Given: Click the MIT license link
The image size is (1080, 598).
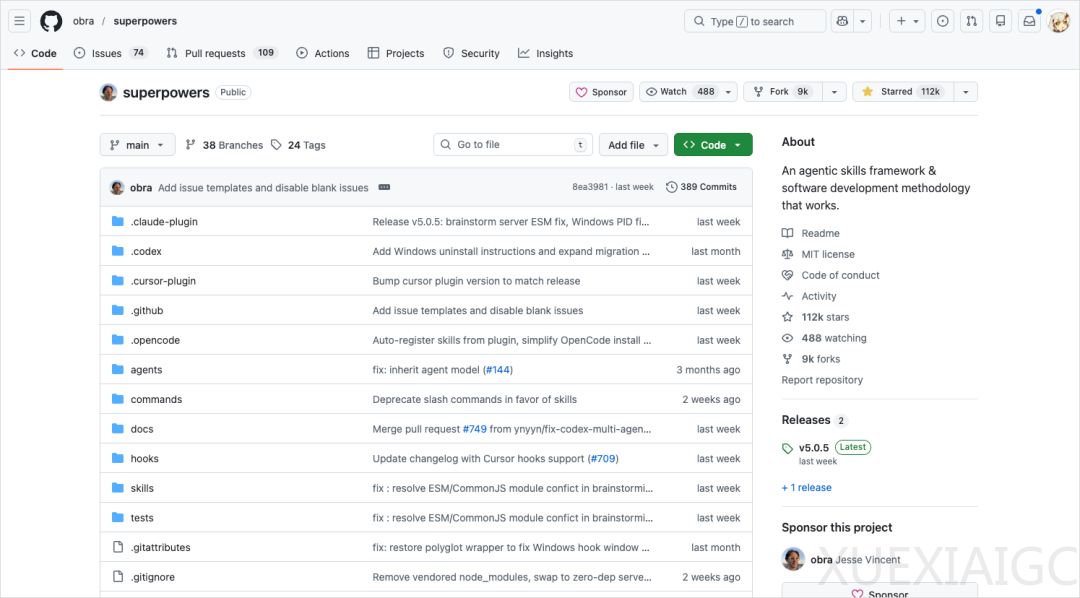Looking at the screenshot, I should coord(828,254).
